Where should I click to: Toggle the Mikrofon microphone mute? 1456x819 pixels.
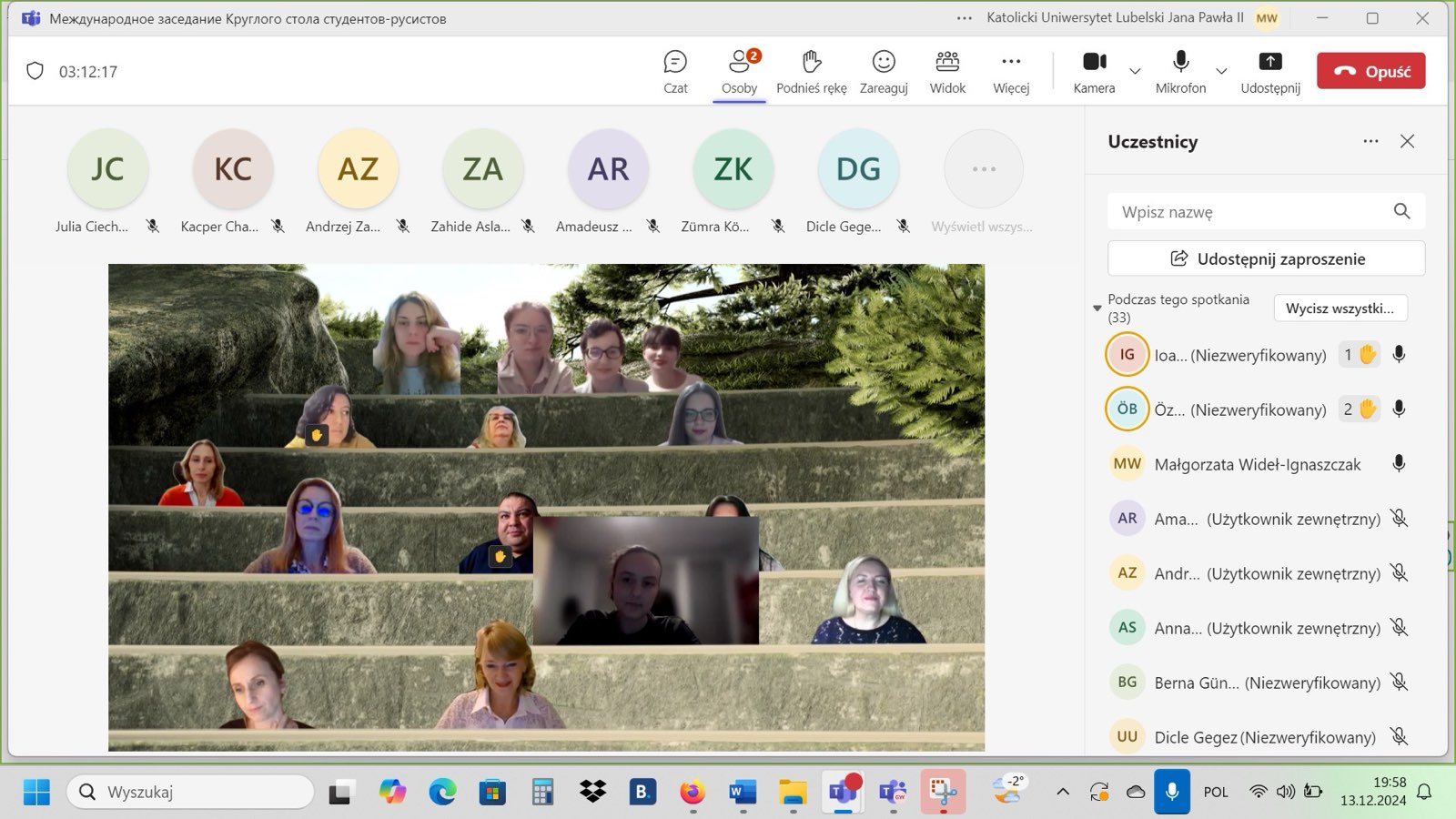pos(1180,62)
